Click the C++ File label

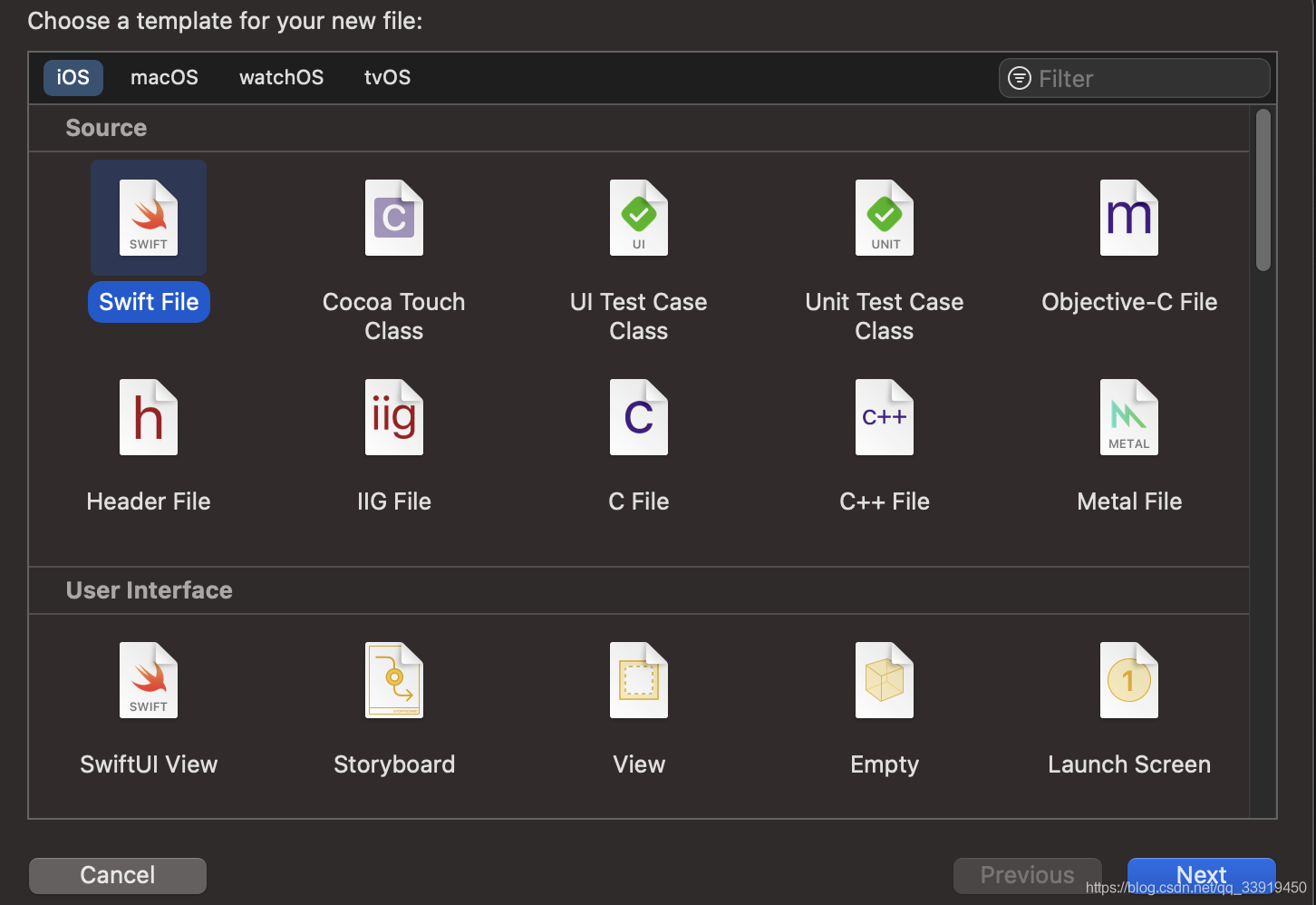coord(885,501)
